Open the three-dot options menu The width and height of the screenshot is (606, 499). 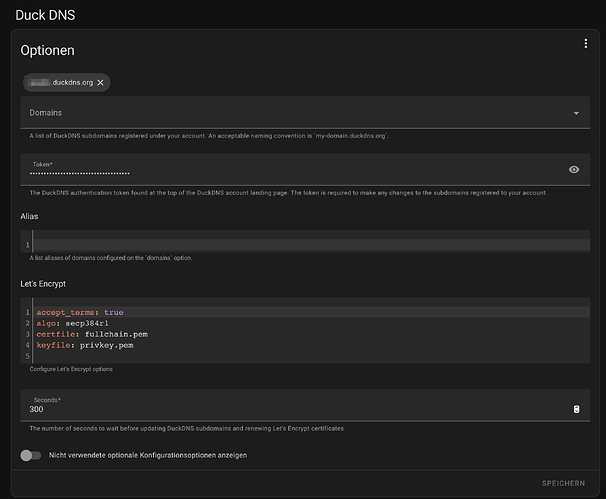click(x=586, y=44)
